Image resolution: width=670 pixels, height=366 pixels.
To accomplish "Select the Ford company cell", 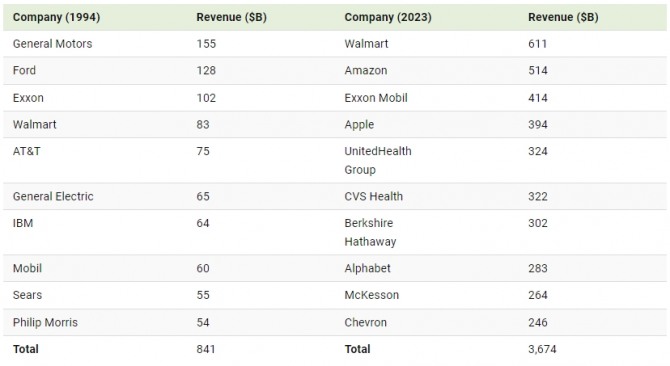I will (x=24, y=70).
